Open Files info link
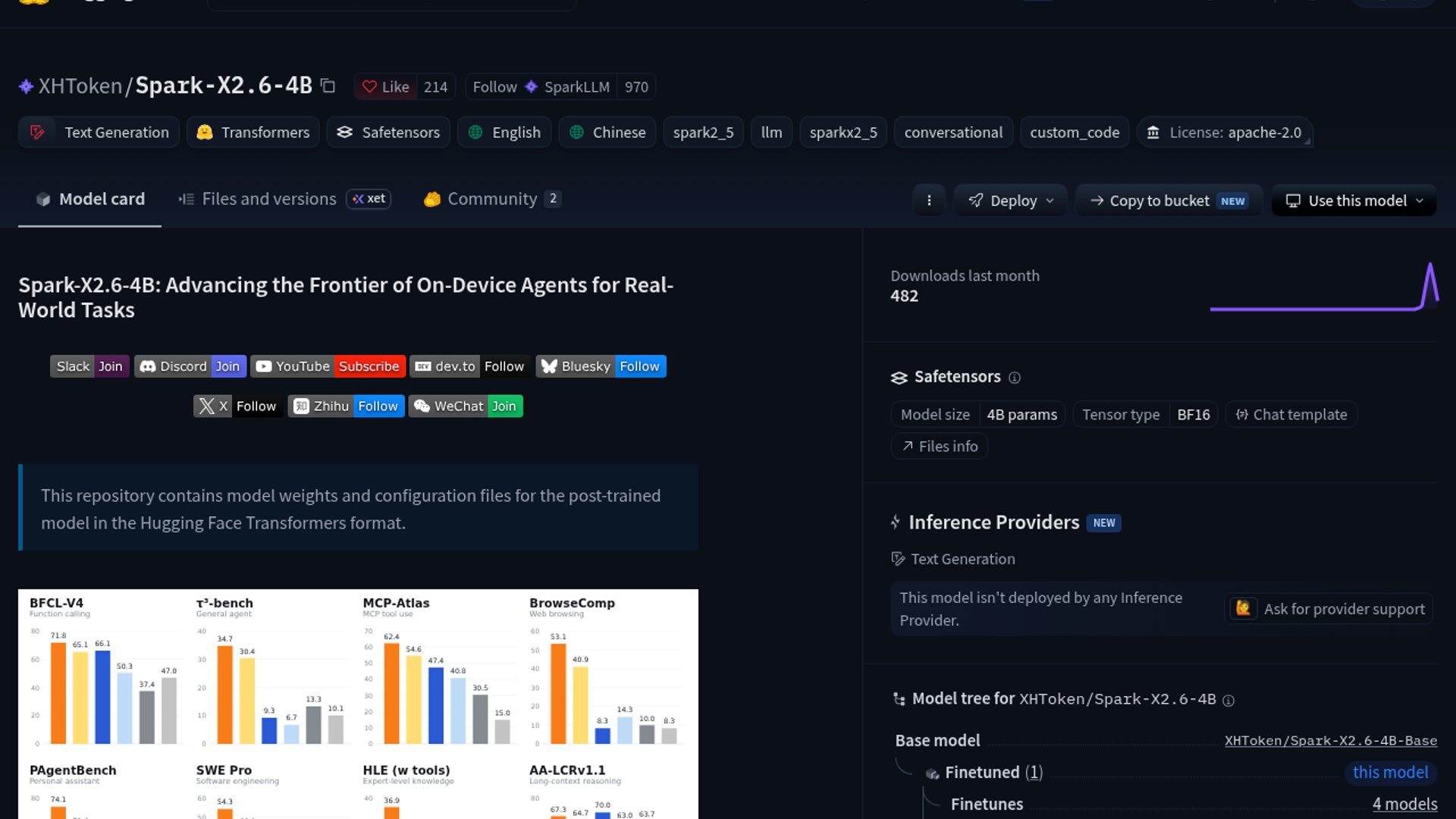This screenshot has width=1456, height=819. (939, 446)
